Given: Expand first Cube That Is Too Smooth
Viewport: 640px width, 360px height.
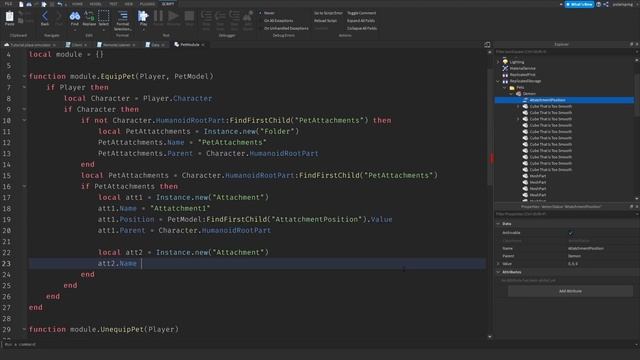Looking at the screenshot, I should click(518, 107).
